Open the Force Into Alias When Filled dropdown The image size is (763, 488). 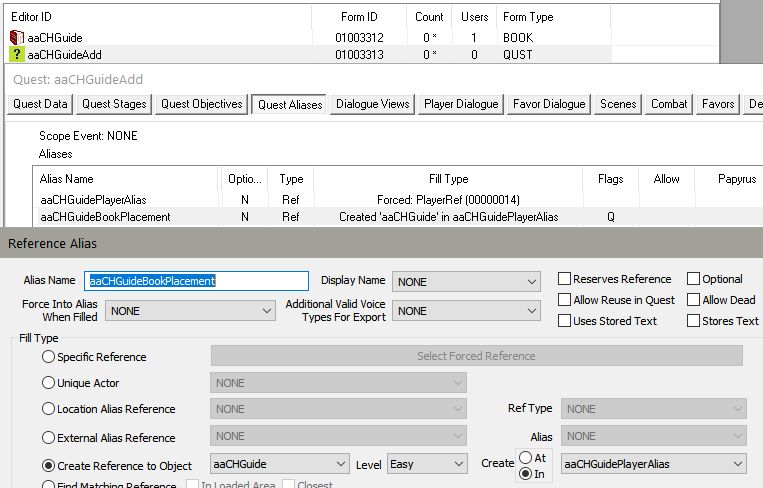[x=189, y=311]
